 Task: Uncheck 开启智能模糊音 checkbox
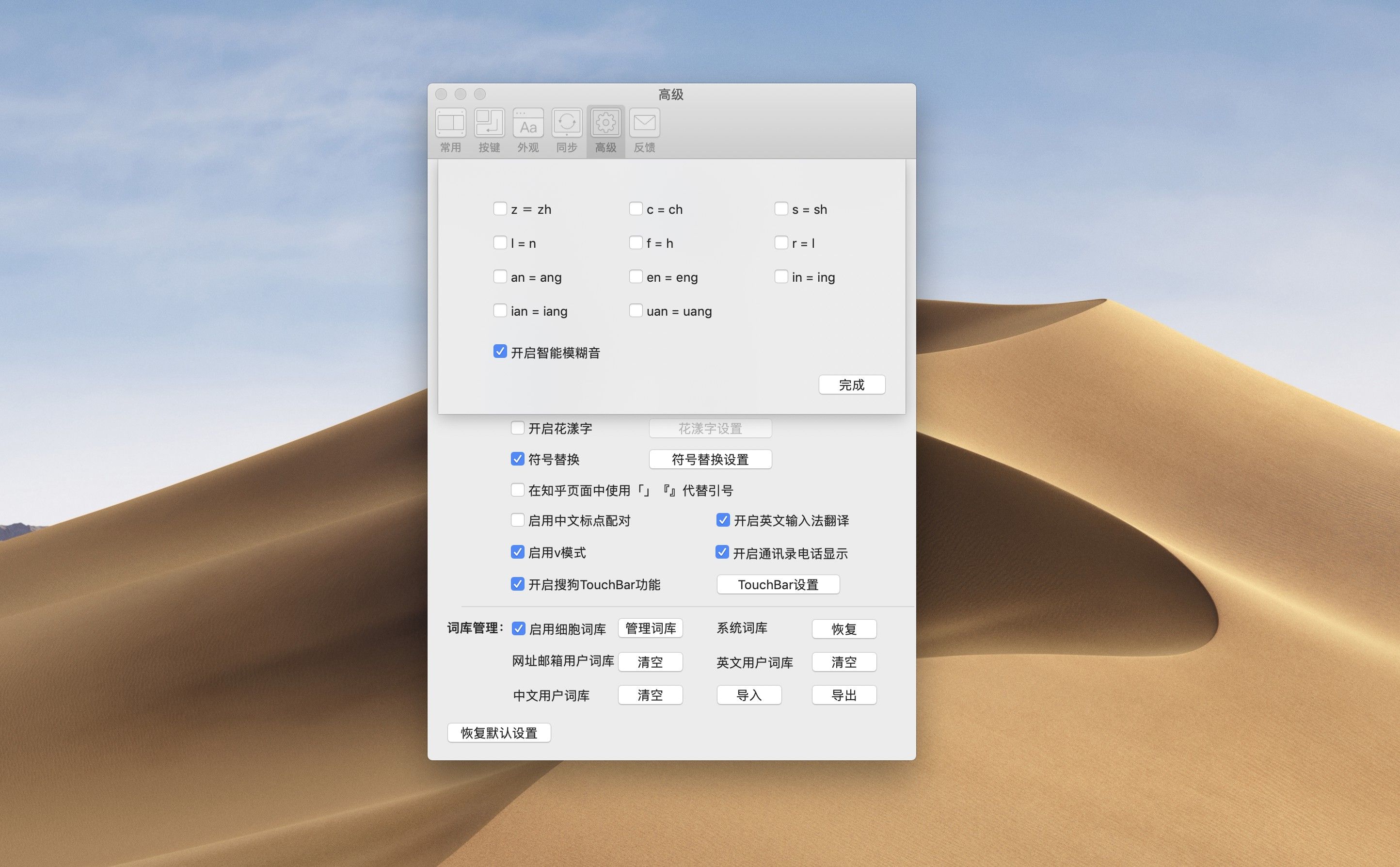point(500,352)
